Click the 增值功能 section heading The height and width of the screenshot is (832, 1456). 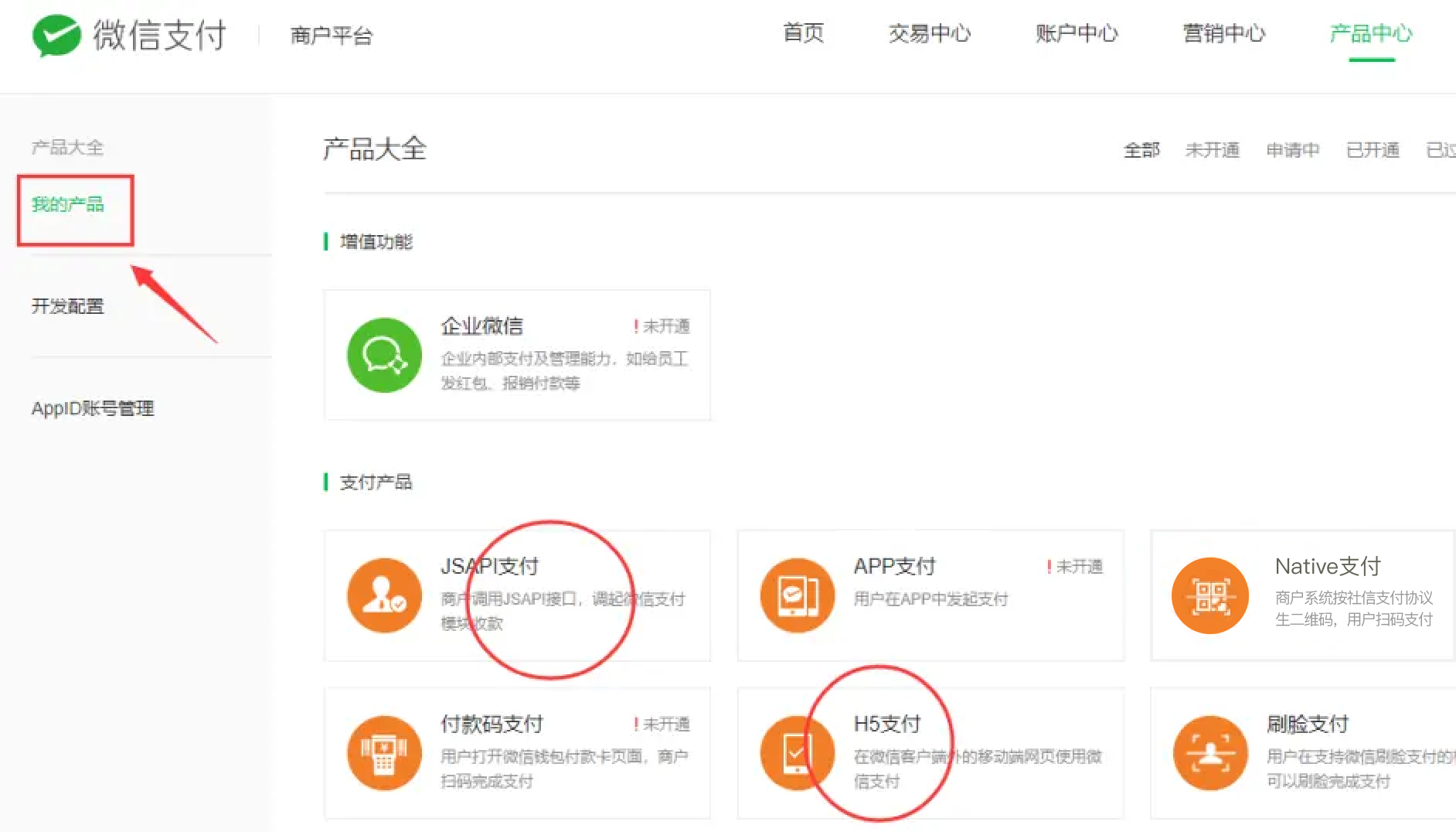pyautogui.click(x=376, y=242)
